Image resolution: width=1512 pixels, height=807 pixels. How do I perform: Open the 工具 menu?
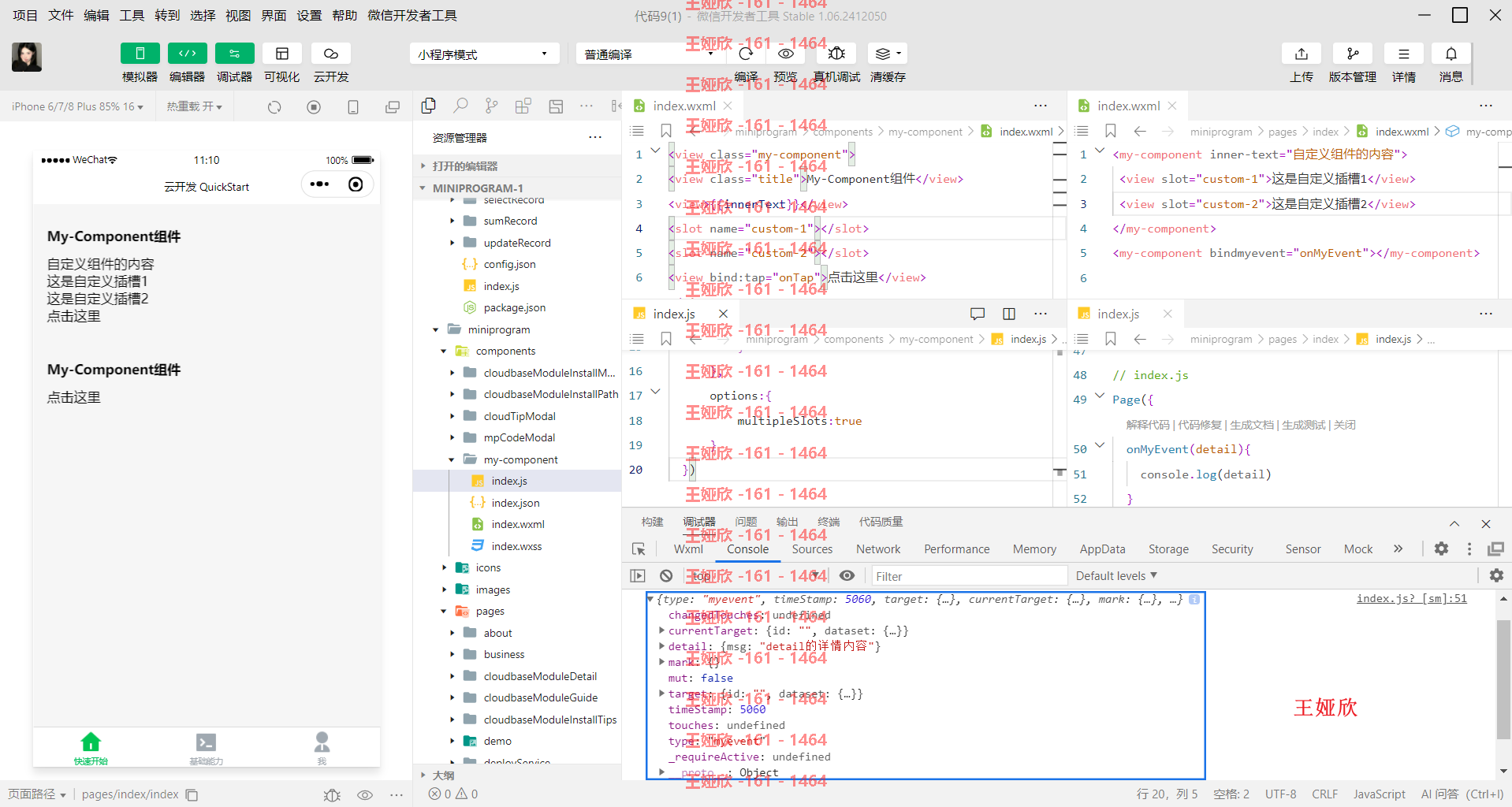click(x=132, y=15)
